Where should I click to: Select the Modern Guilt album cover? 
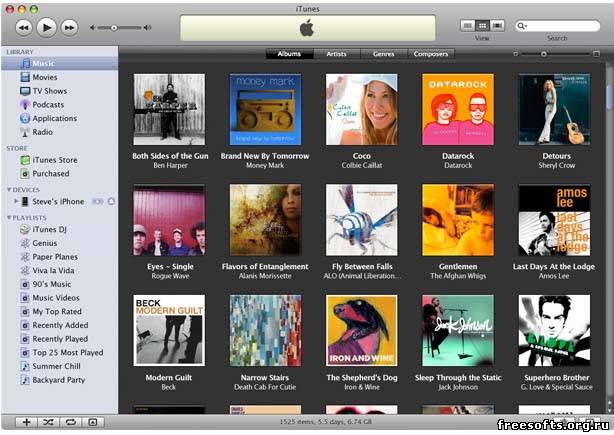[169, 330]
